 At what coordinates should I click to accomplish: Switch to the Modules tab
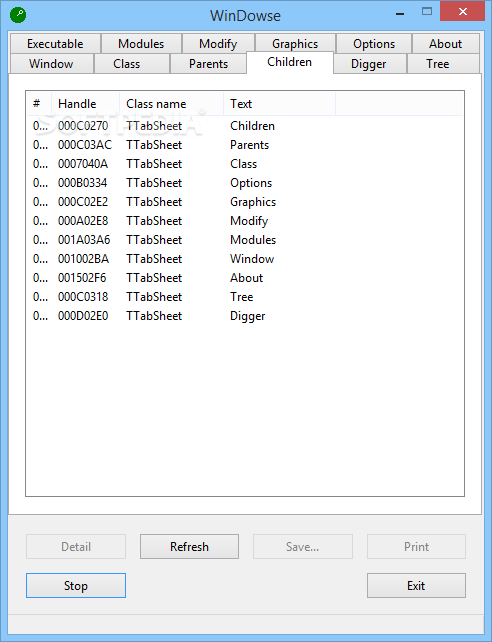coord(141,43)
